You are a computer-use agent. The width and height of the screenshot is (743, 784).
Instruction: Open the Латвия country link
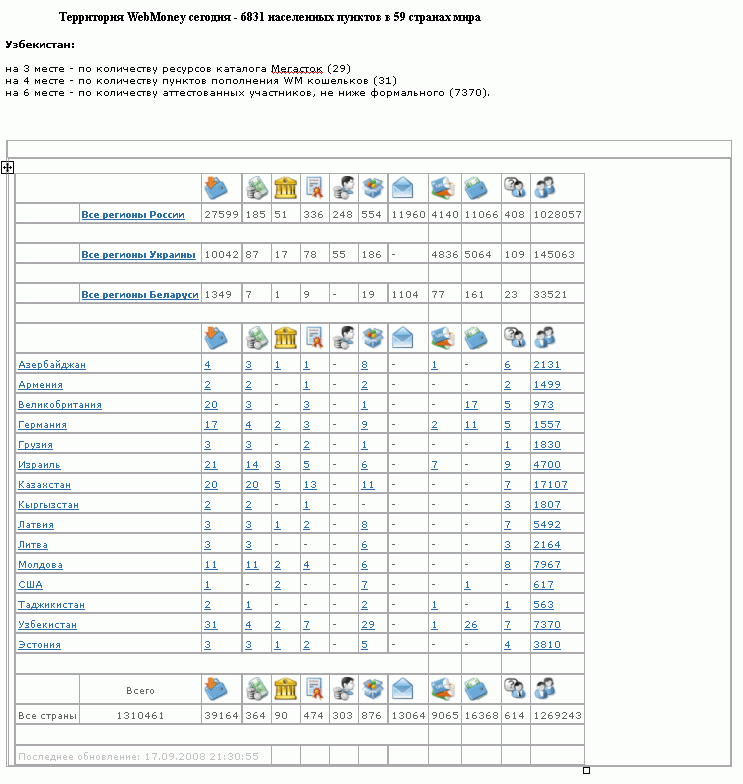pos(36,524)
